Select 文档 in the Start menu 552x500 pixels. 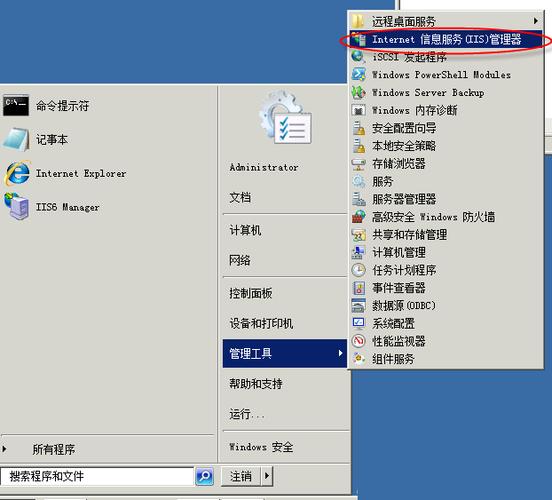(x=240, y=198)
